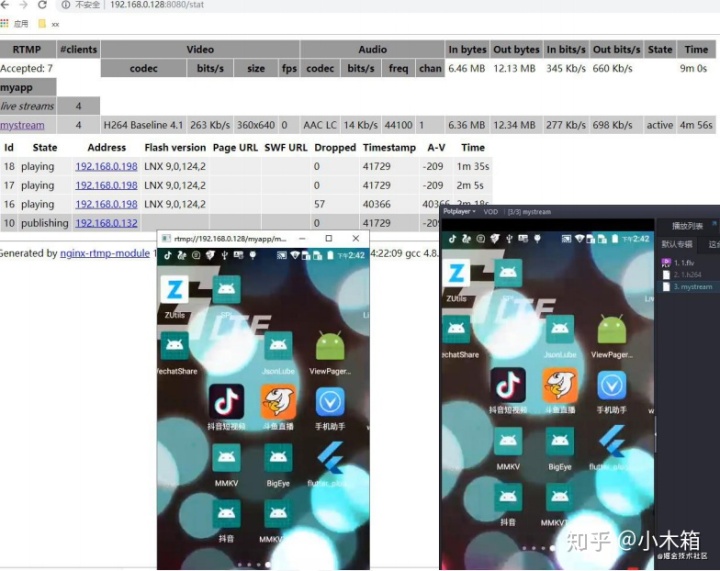Image resolution: width=720 pixels, height=571 pixels.
Task: Maximize the rtmp player window
Action: (329, 239)
